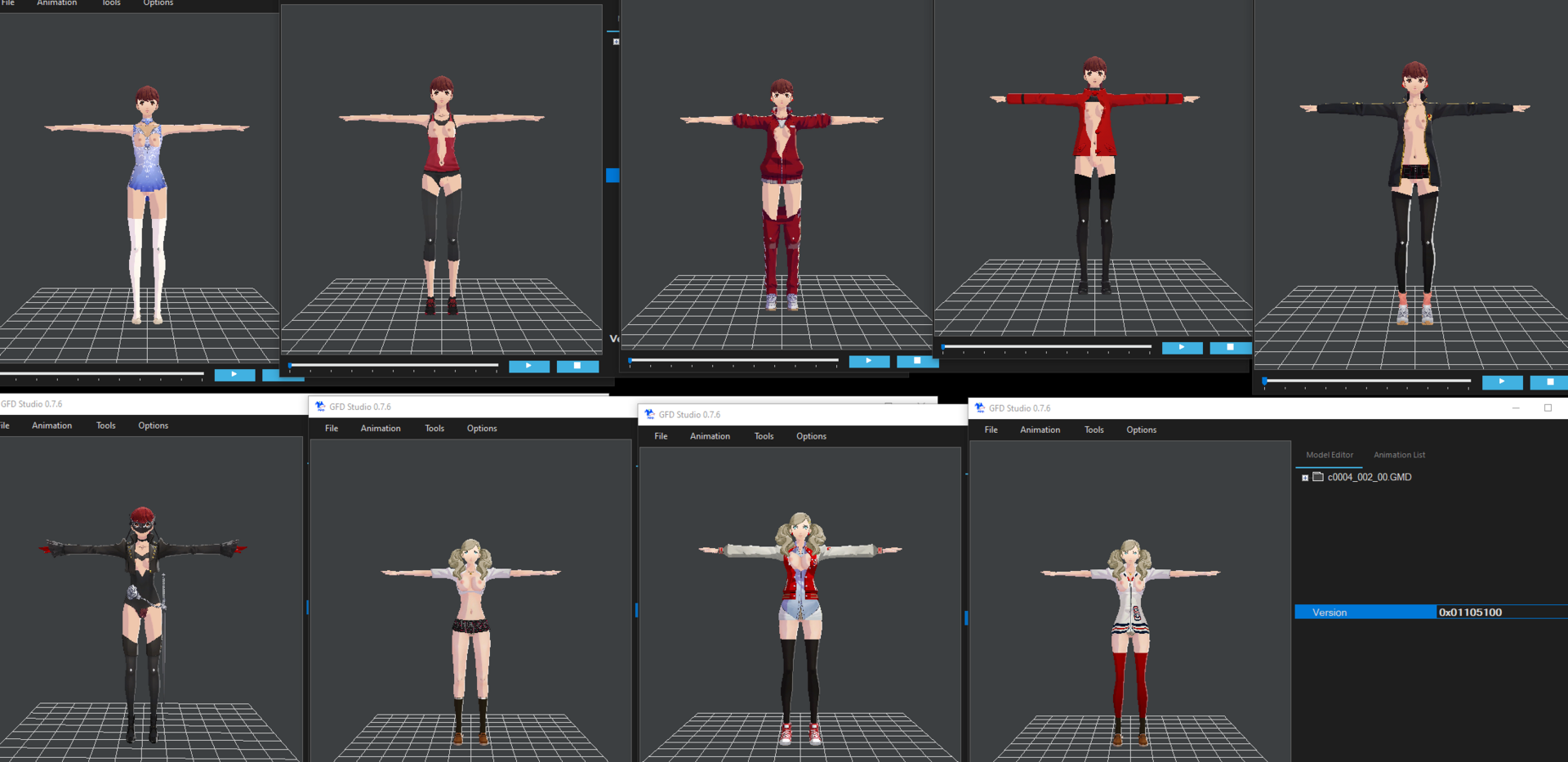Stop animation under the top-right black jacket model

point(1549,381)
